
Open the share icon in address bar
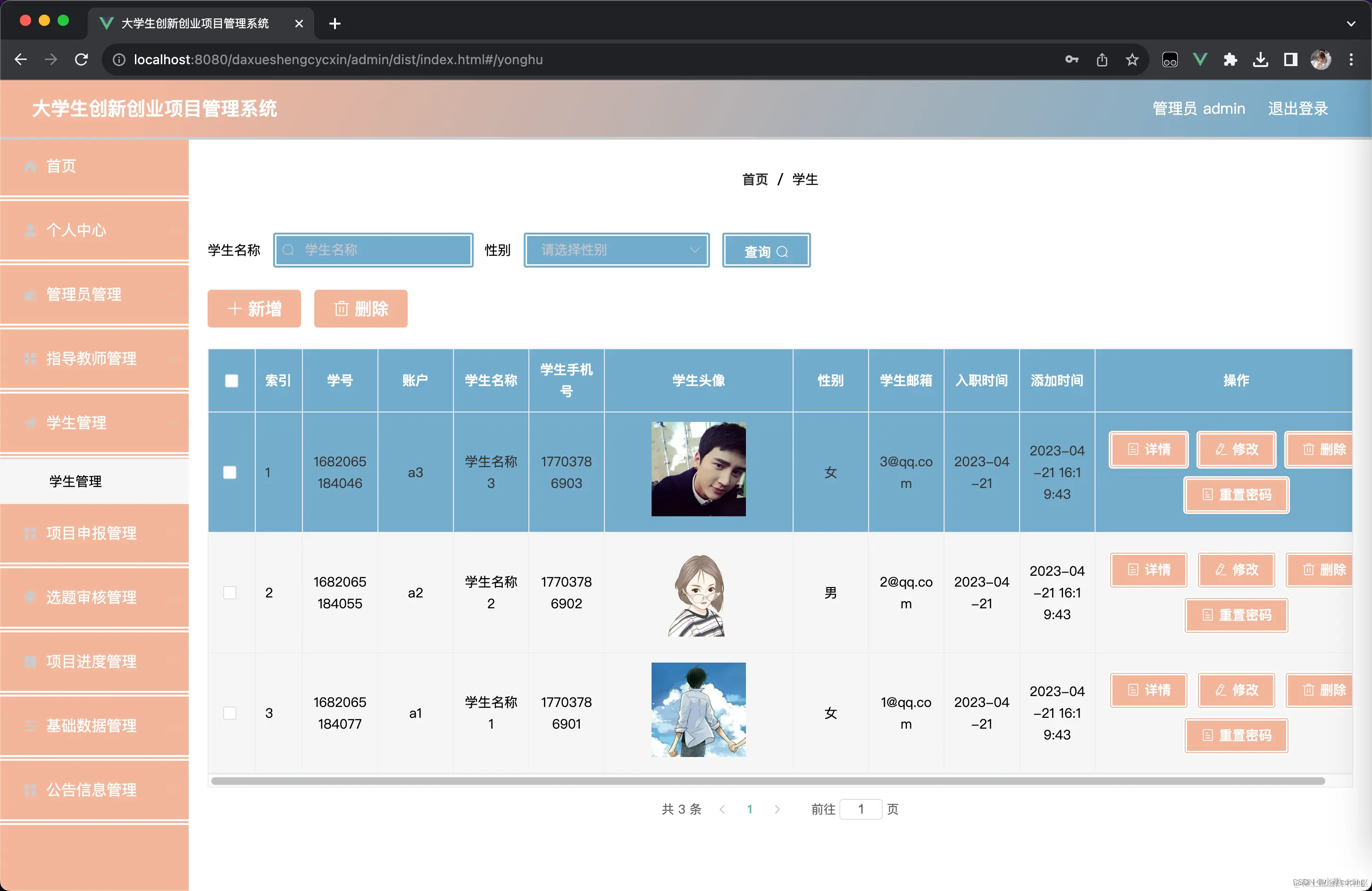[x=1102, y=59]
